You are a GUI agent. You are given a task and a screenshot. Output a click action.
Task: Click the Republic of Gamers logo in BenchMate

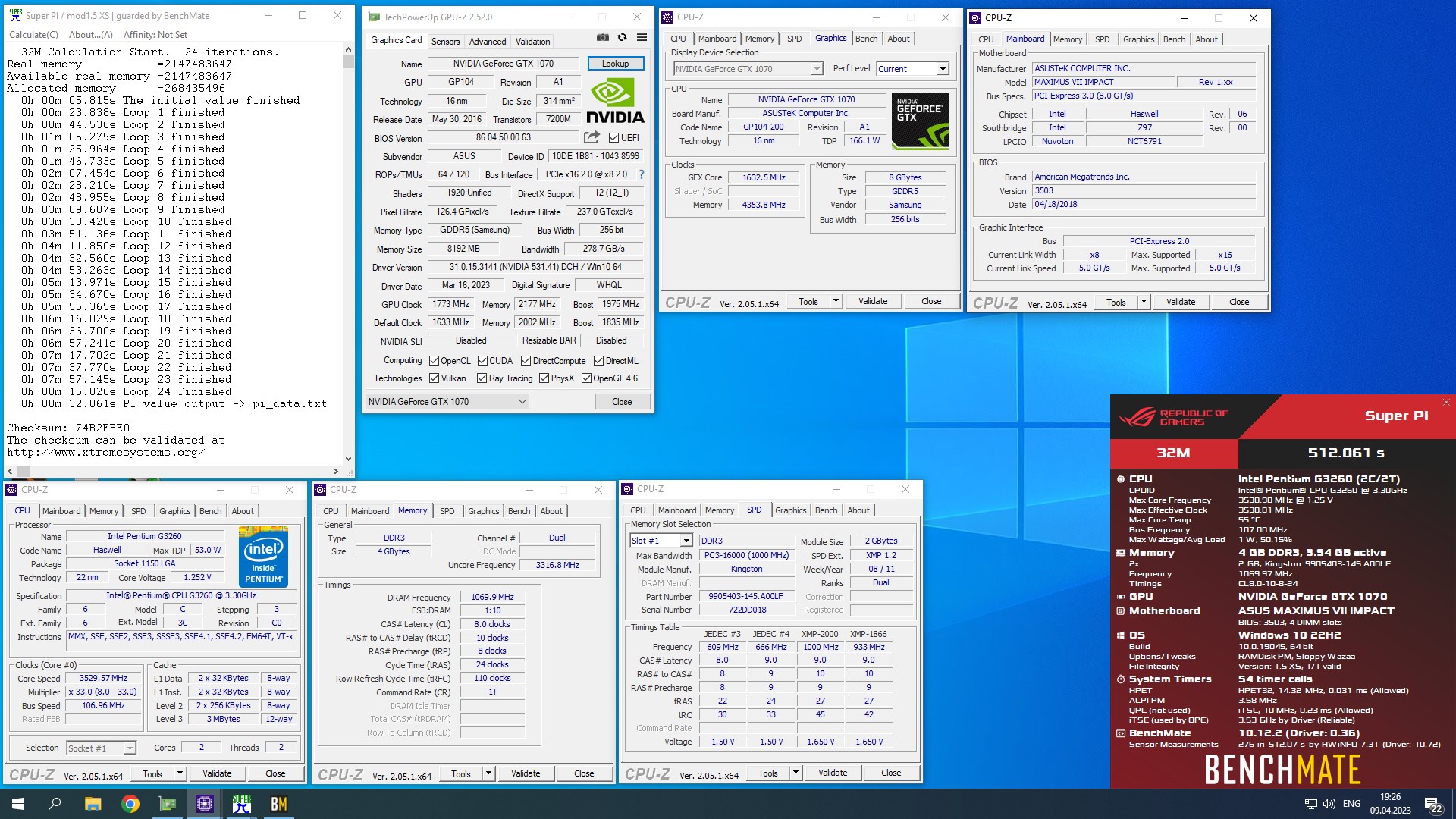click(1173, 417)
